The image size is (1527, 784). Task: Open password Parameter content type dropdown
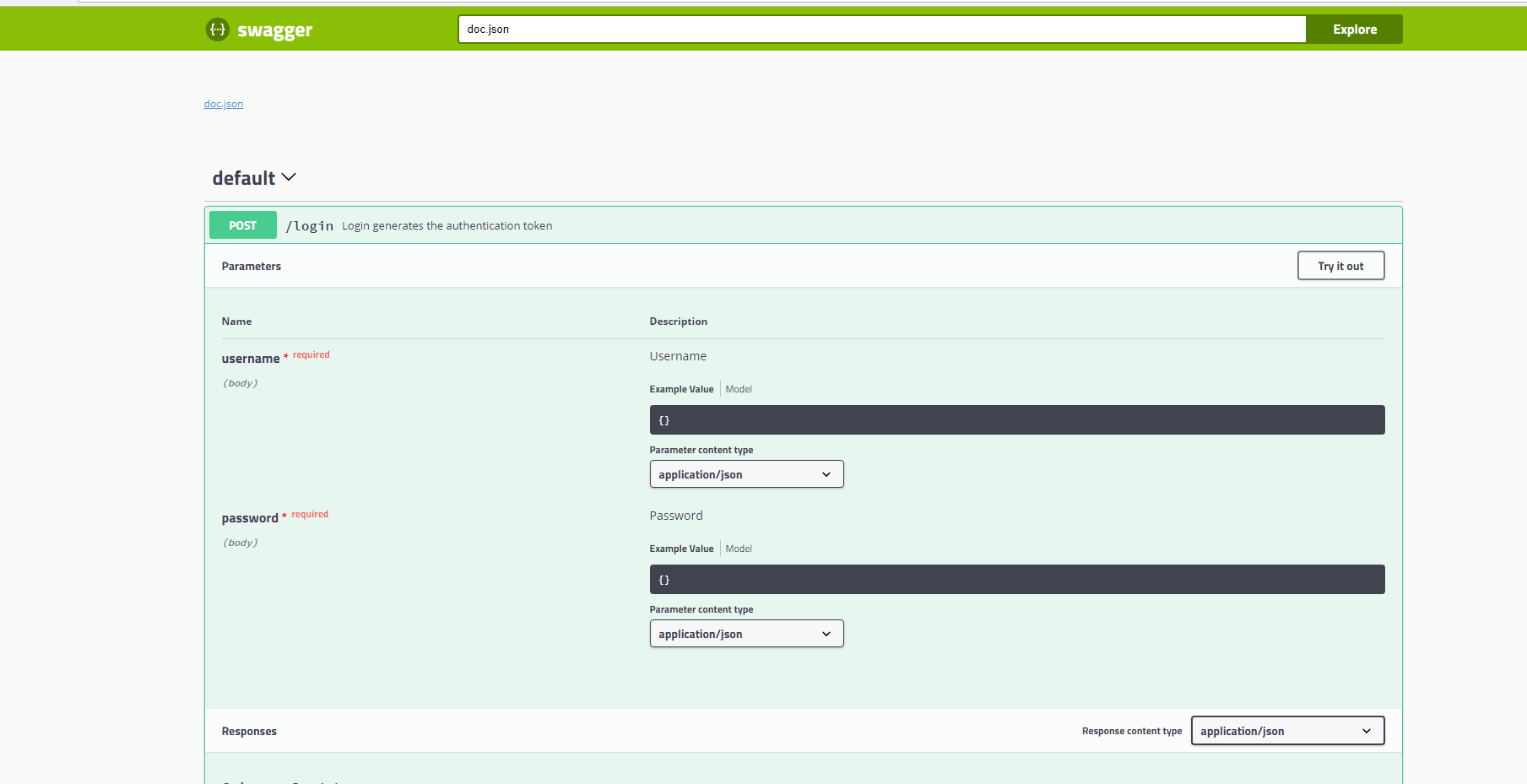(x=746, y=634)
